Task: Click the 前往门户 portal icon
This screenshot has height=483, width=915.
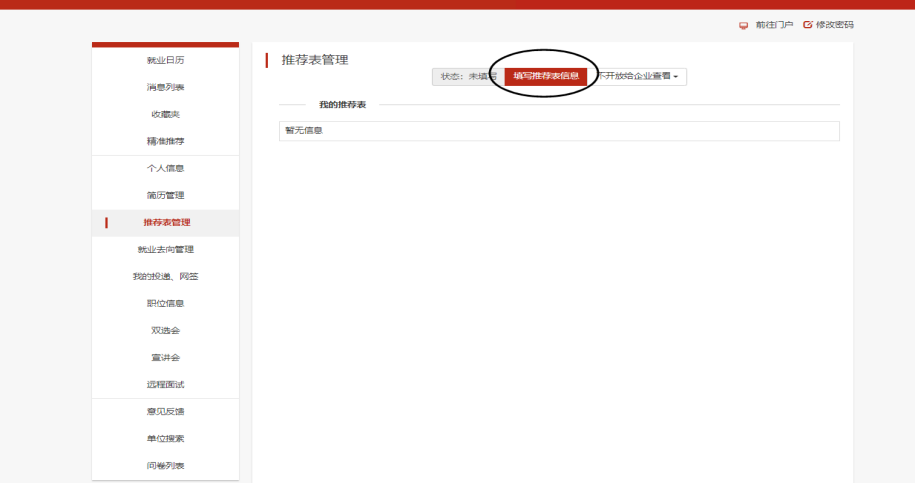Action: (x=743, y=26)
